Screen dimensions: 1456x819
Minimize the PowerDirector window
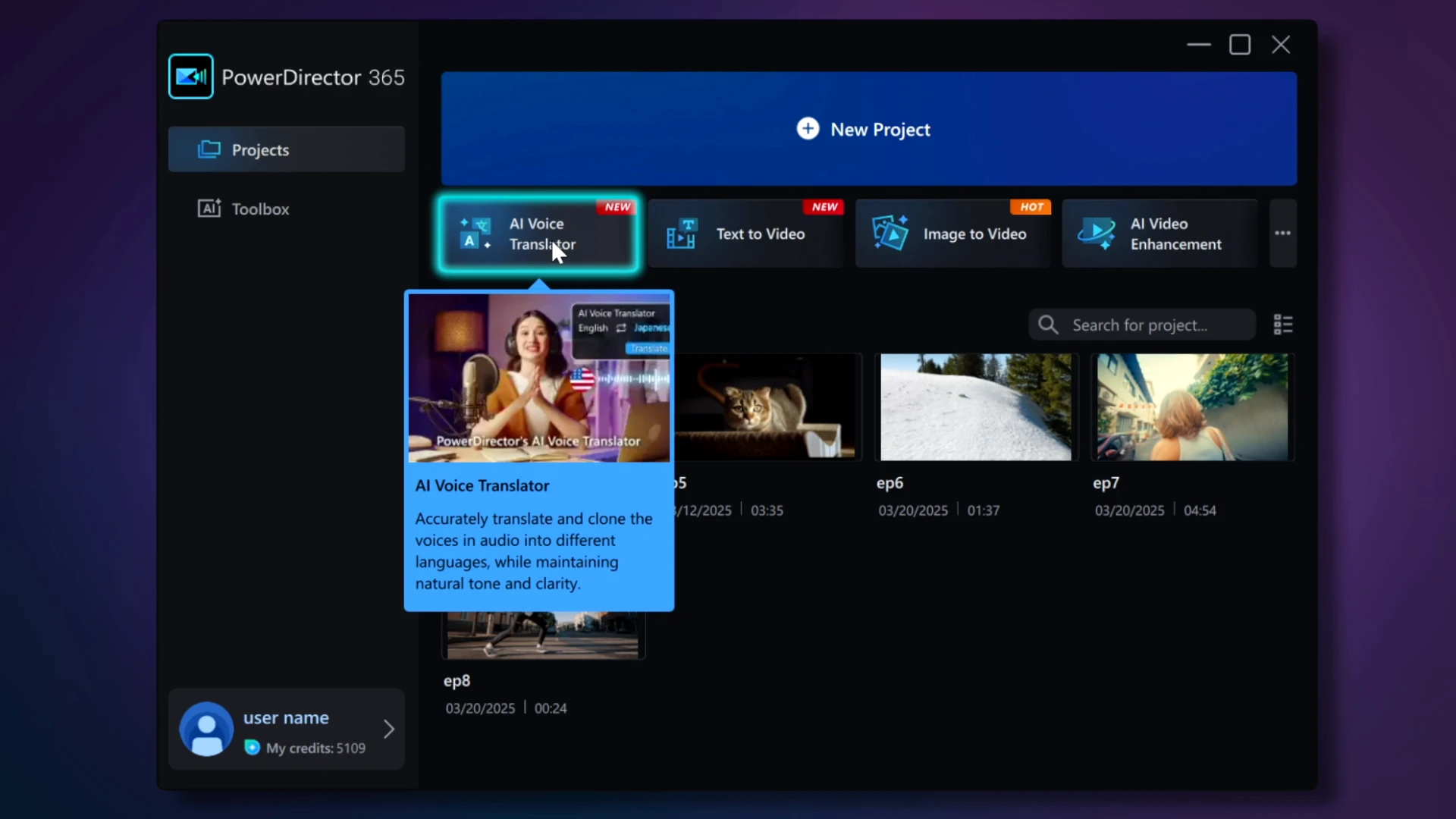tap(1199, 45)
